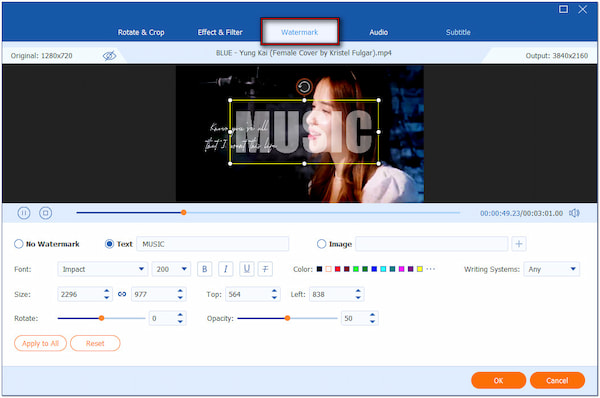Toggle strikethrough text formatting

265,269
